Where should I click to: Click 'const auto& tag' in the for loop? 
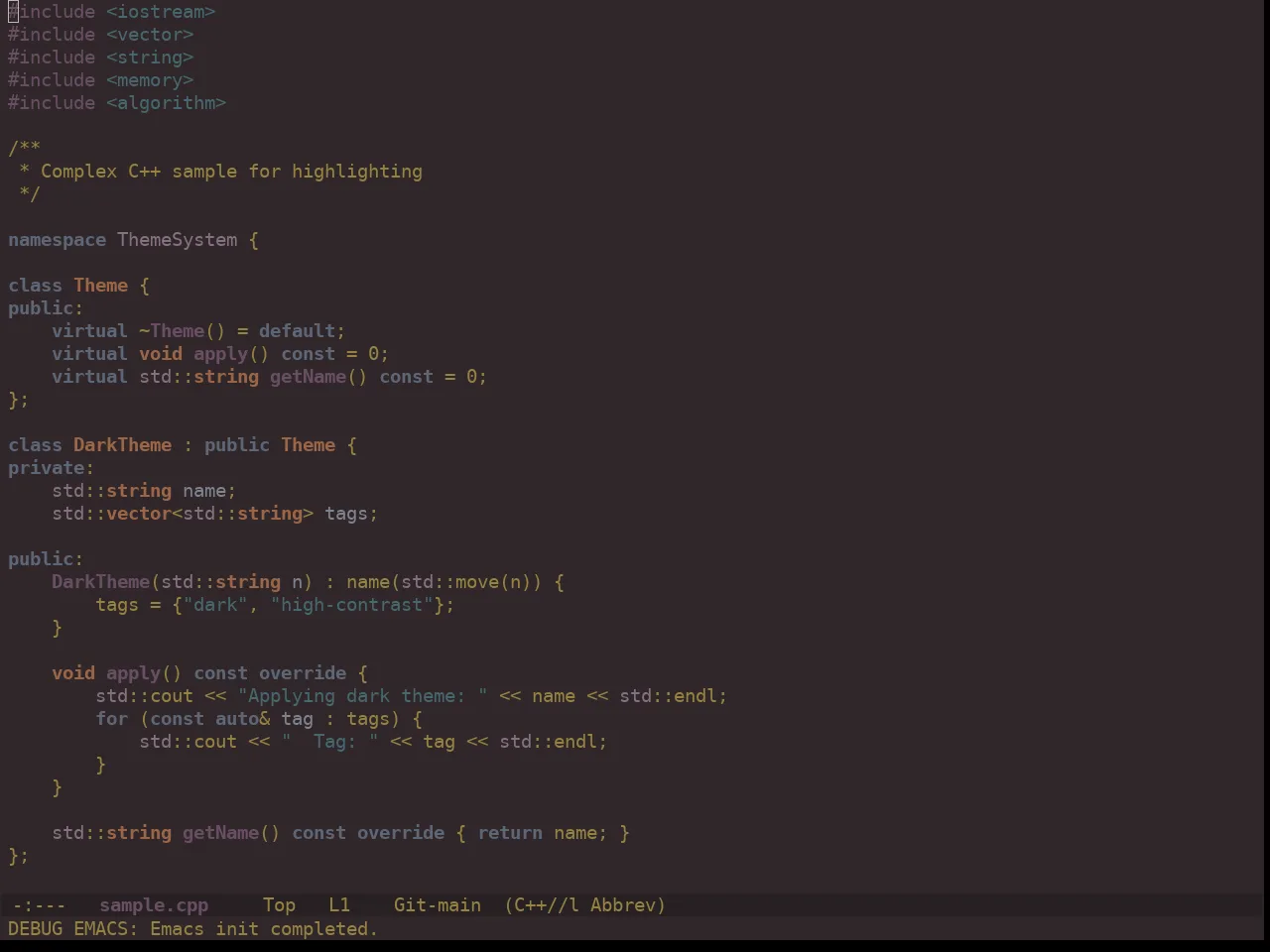(x=231, y=719)
